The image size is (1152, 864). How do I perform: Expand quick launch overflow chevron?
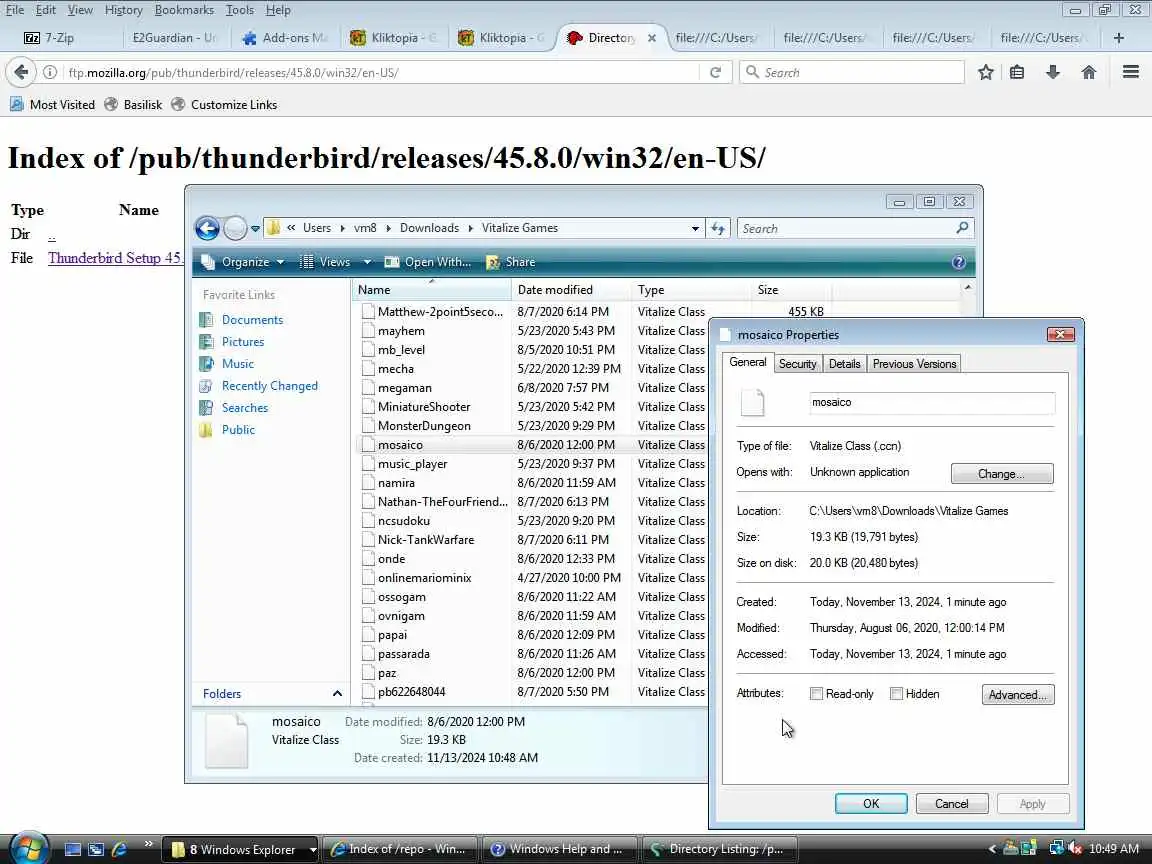pyautogui.click(x=148, y=843)
